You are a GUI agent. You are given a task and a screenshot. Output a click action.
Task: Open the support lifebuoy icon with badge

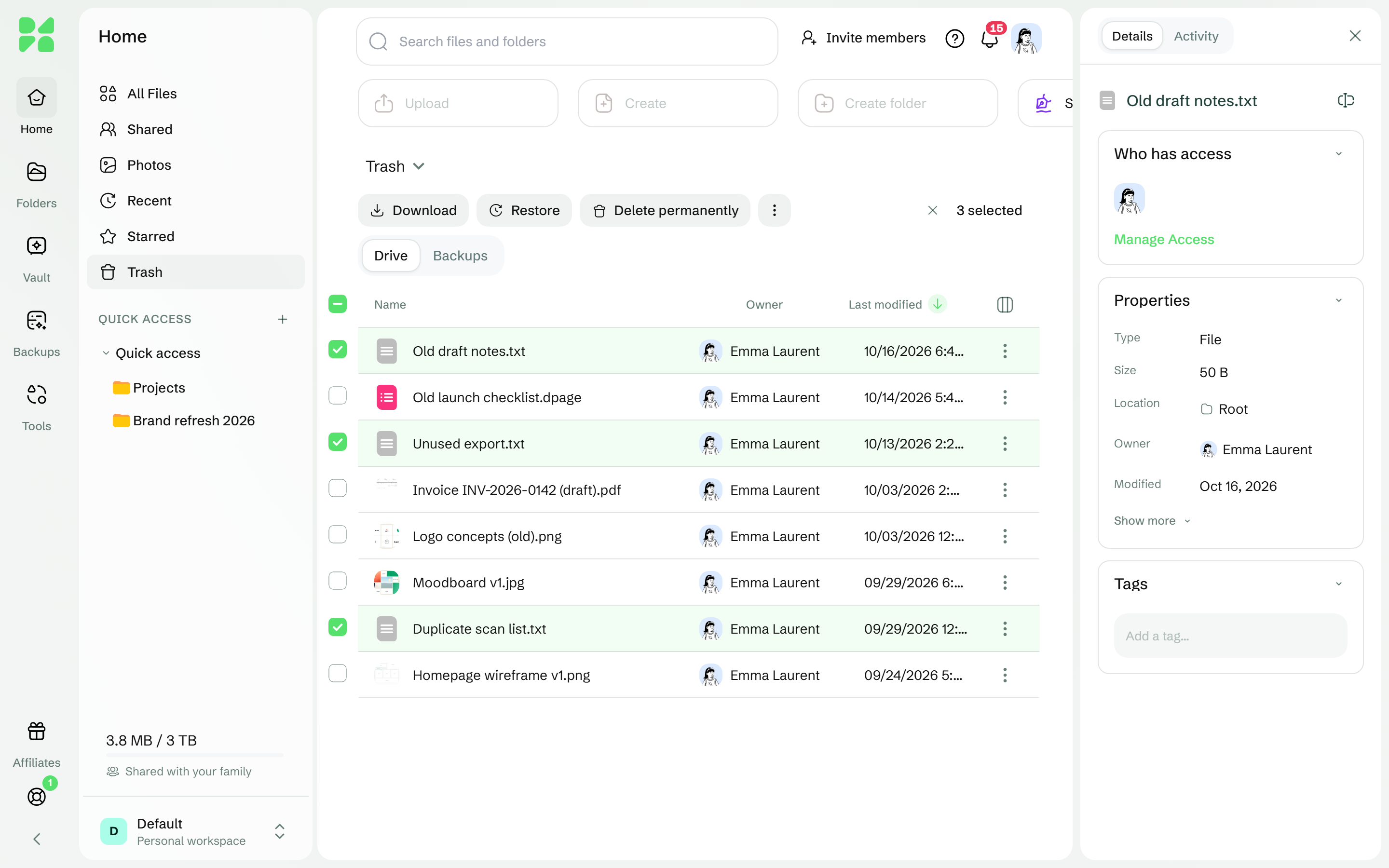coord(36,796)
